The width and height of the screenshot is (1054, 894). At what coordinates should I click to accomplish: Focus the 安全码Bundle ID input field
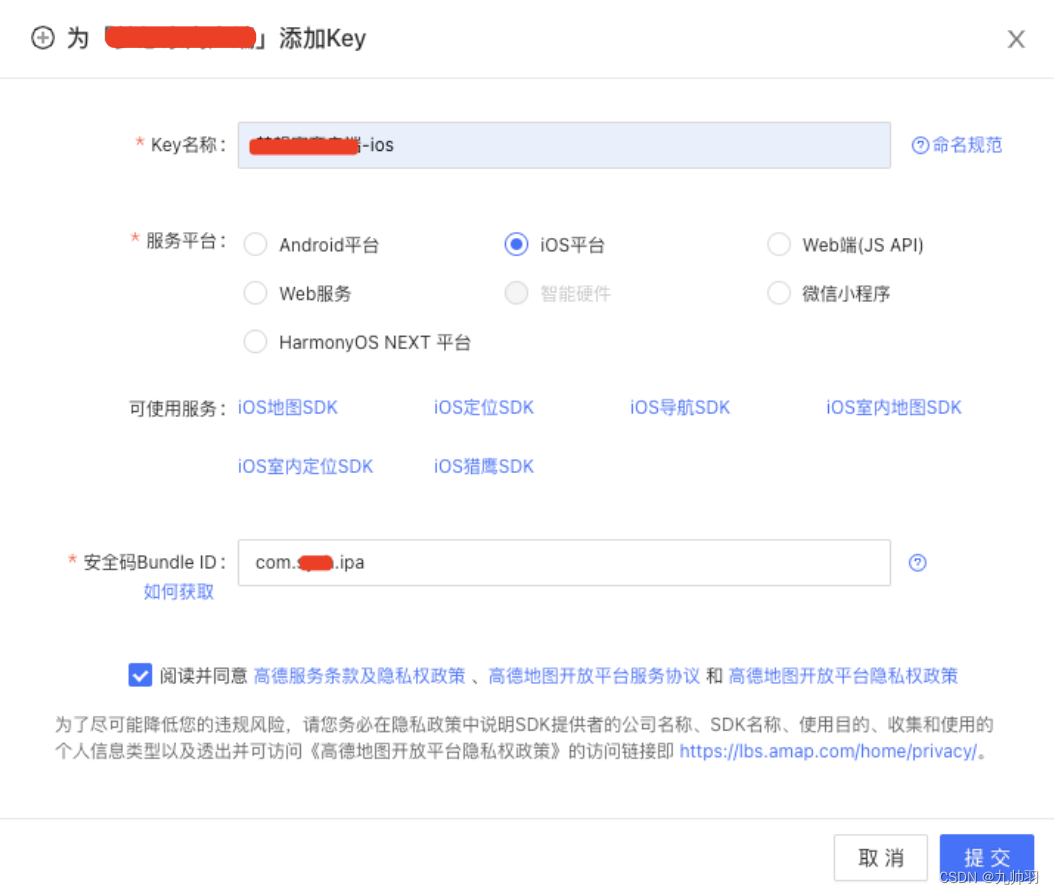[564, 563]
